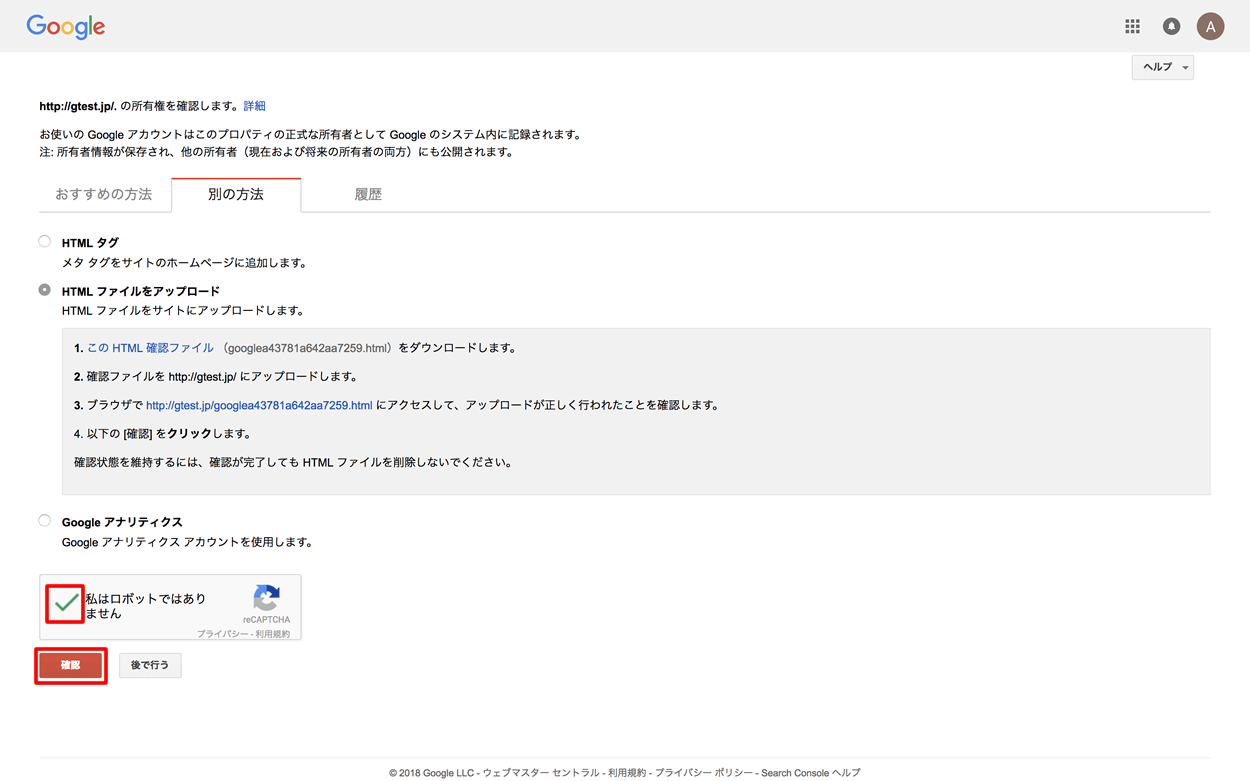Click the reCAPTCHA logo icon
This screenshot has height=781, width=1250.
click(x=266, y=598)
